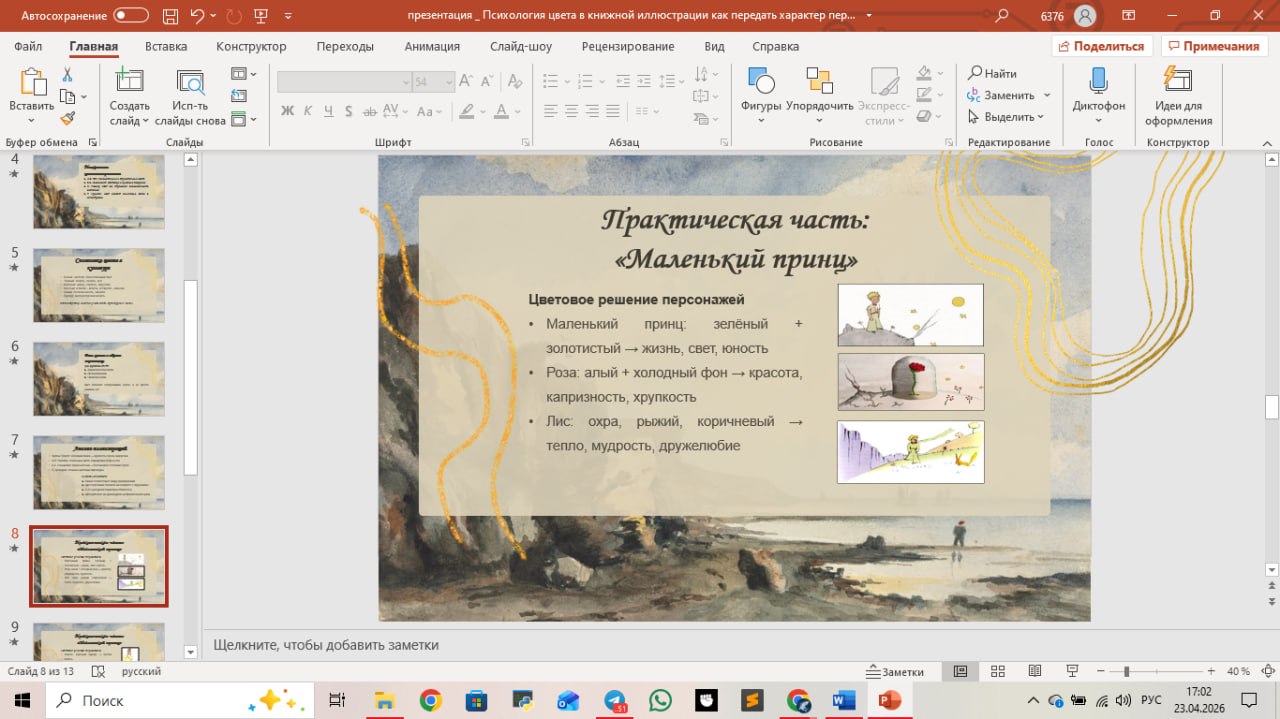Switch to the Animations tab (Анимация)

click(x=432, y=46)
